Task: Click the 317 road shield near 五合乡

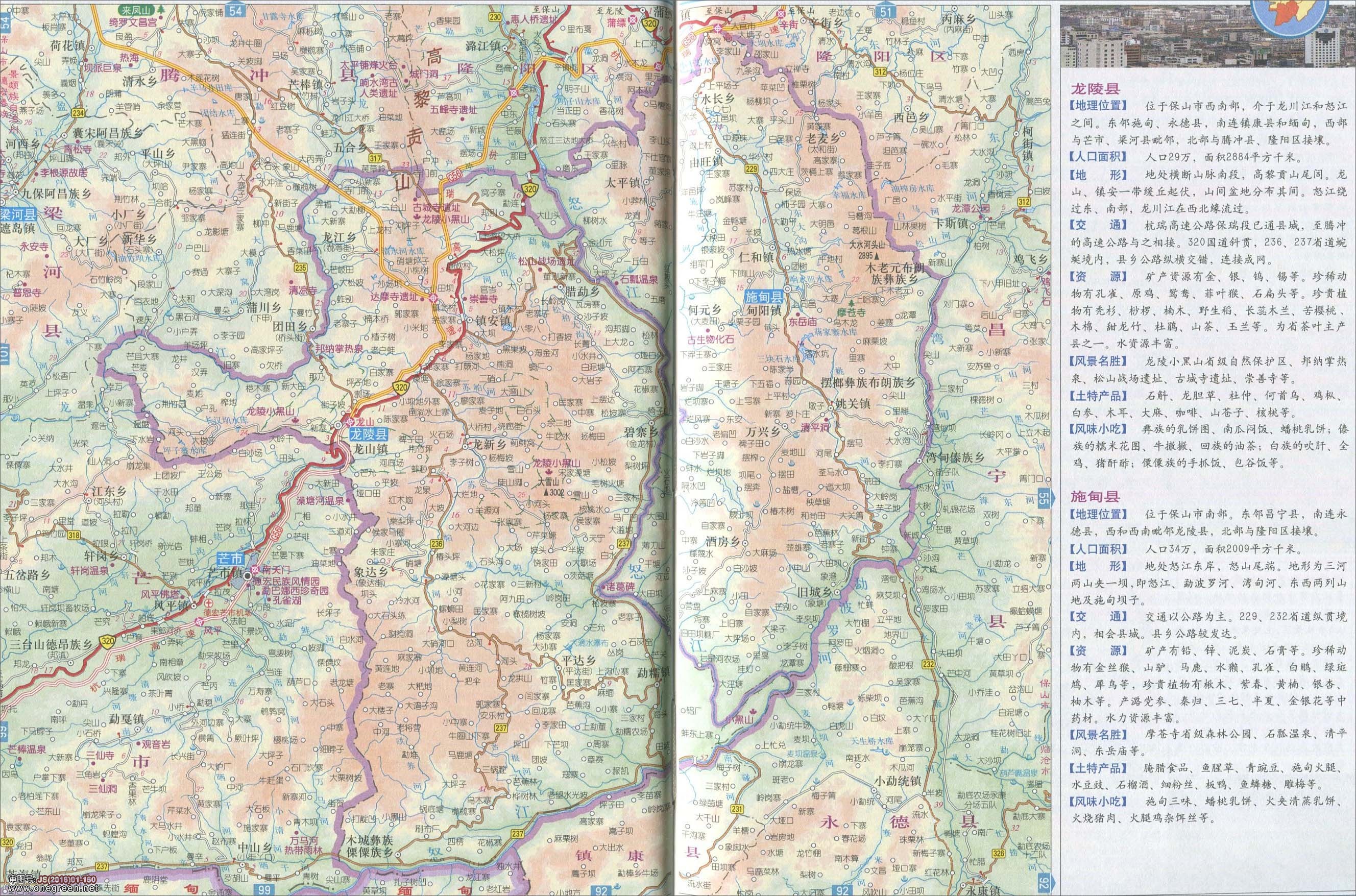Action: tap(375, 159)
